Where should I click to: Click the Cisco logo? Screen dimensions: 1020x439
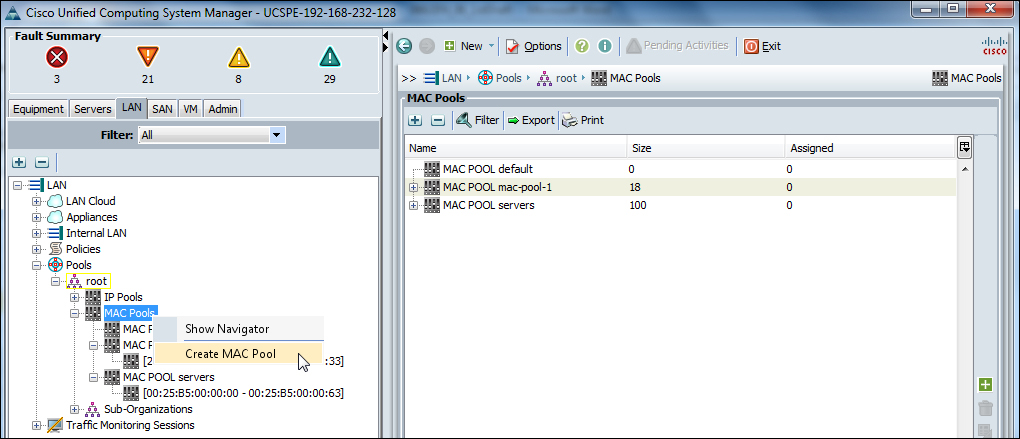[x=995, y=45]
